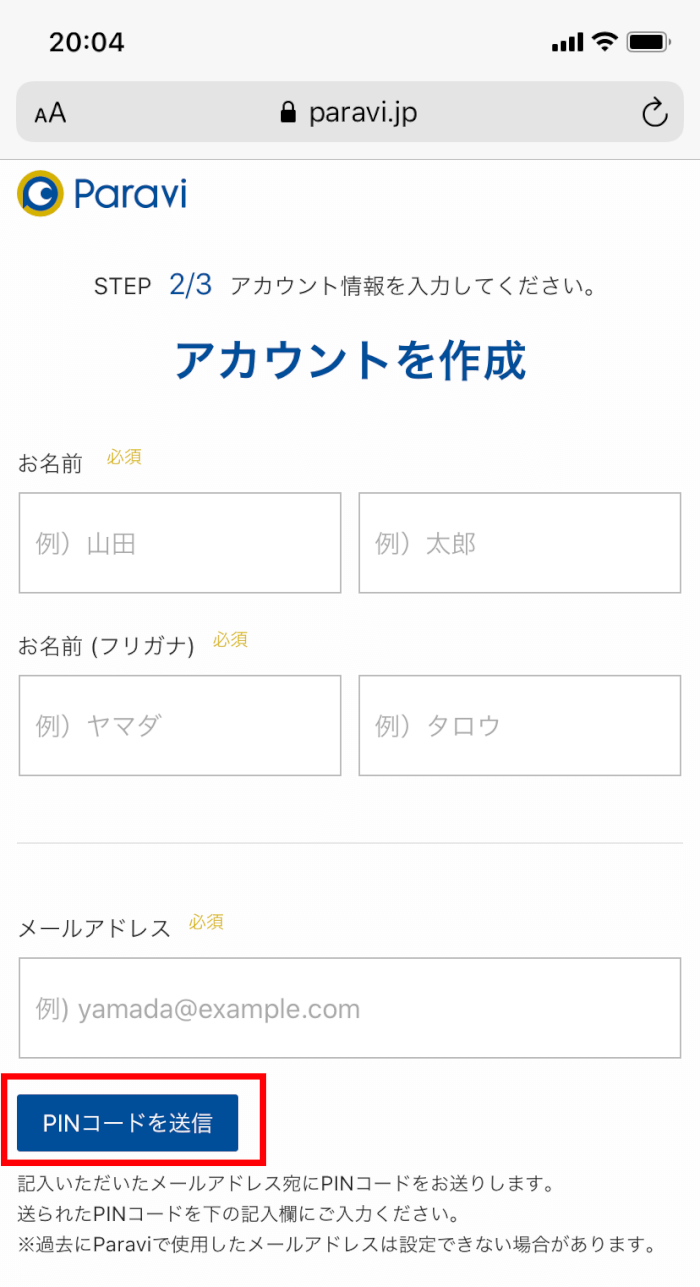The image size is (700, 1287).
Task: Tap the katakana surname field 例）ヤマダ
Action: pos(180,725)
